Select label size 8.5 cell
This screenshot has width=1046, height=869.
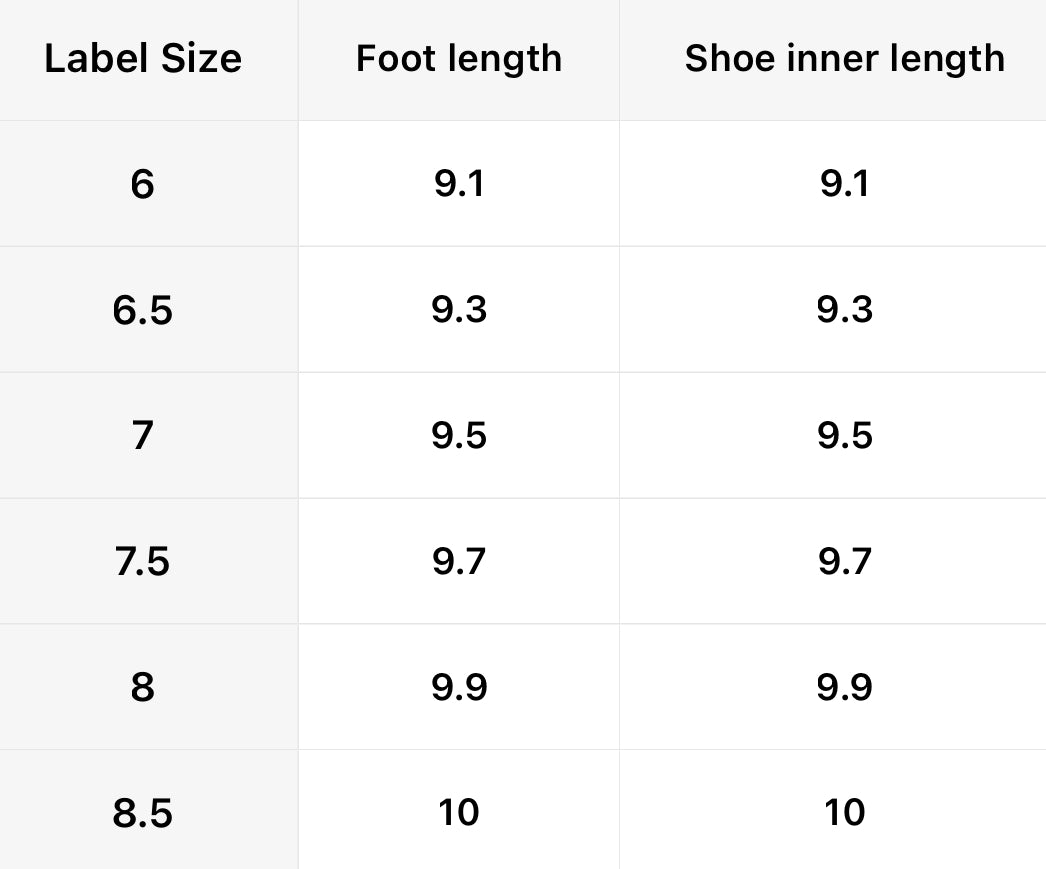143,813
